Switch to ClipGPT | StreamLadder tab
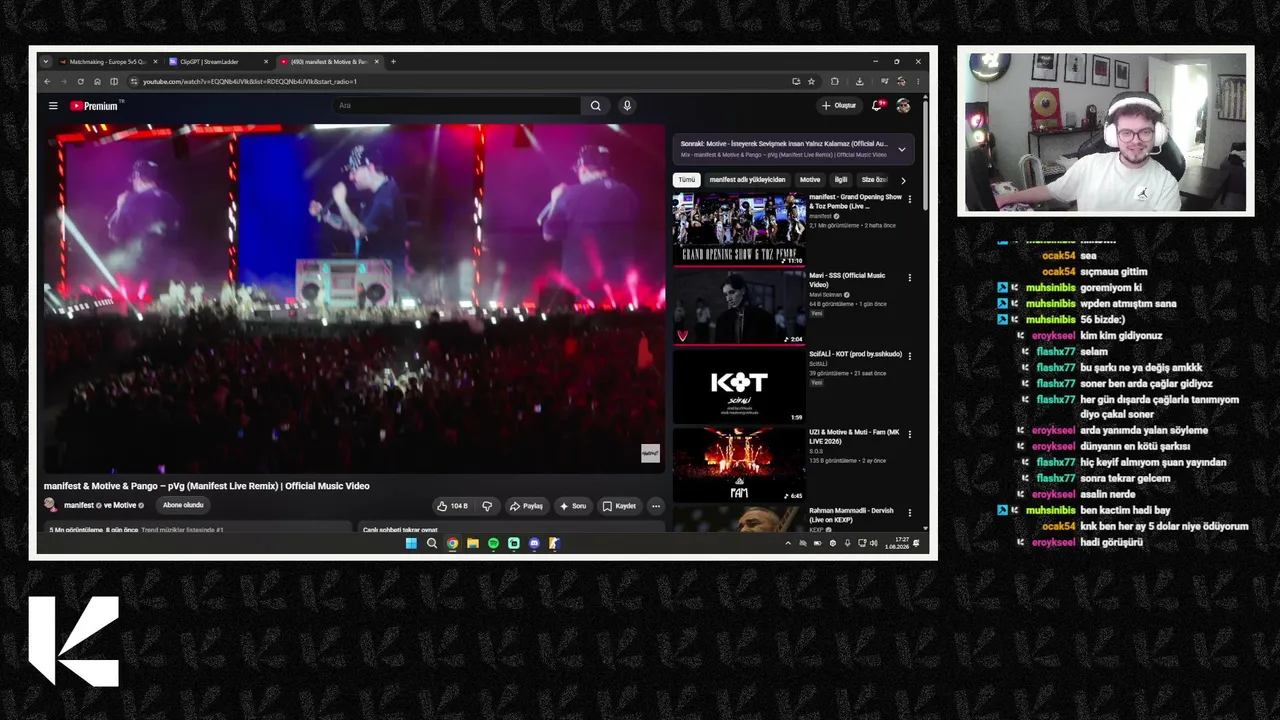 point(215,62)
